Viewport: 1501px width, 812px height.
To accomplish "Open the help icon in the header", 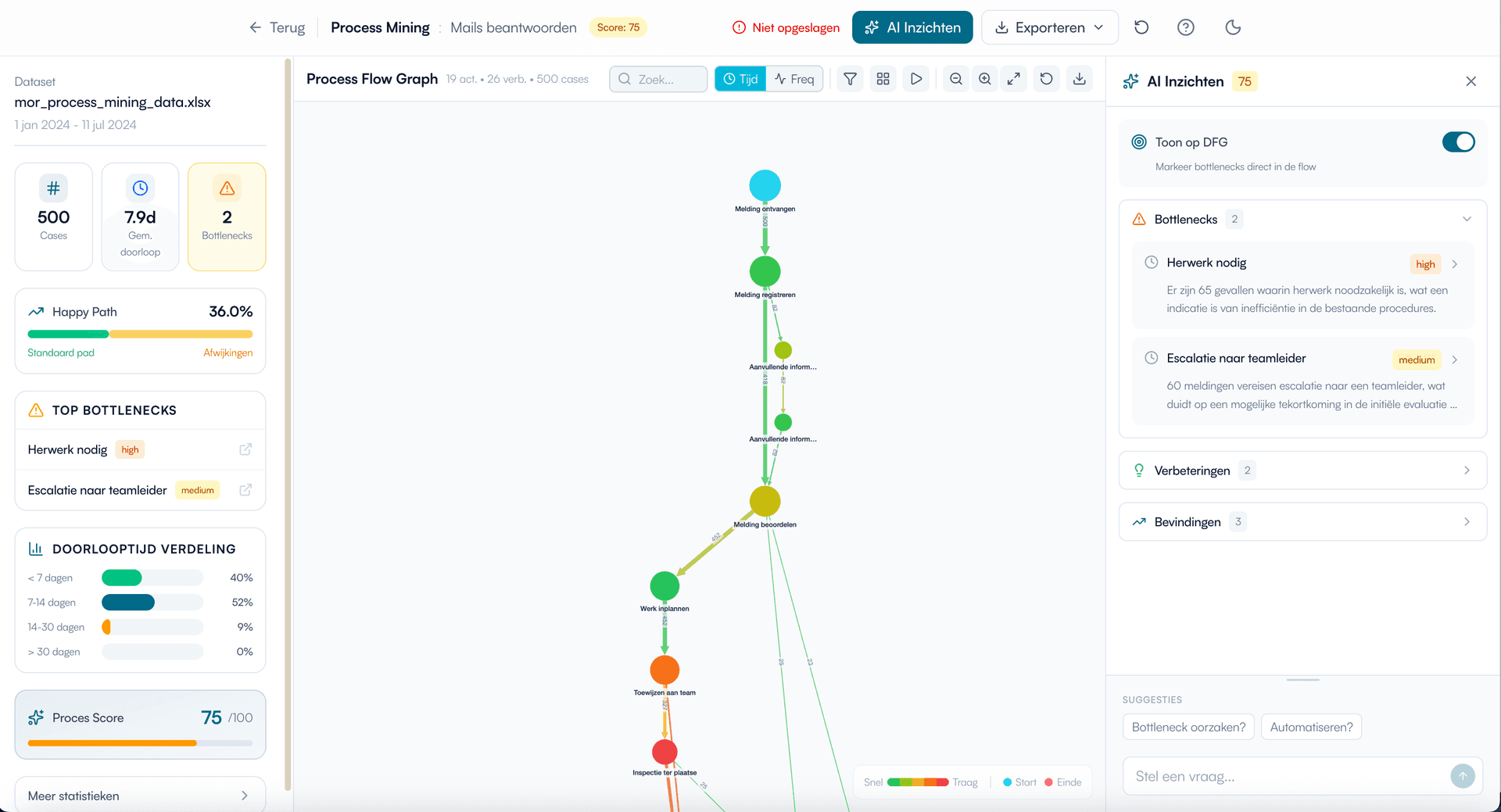I will click(x=1186, y=27).
